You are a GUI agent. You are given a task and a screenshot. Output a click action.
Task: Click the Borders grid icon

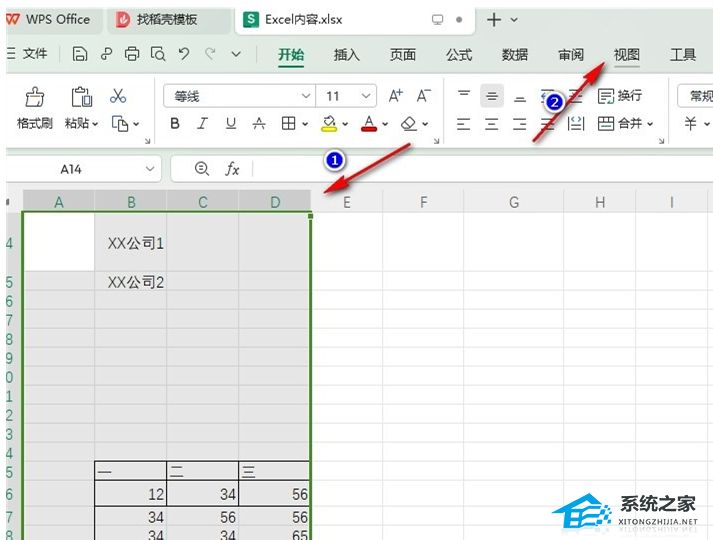click(x=288, y=123)
